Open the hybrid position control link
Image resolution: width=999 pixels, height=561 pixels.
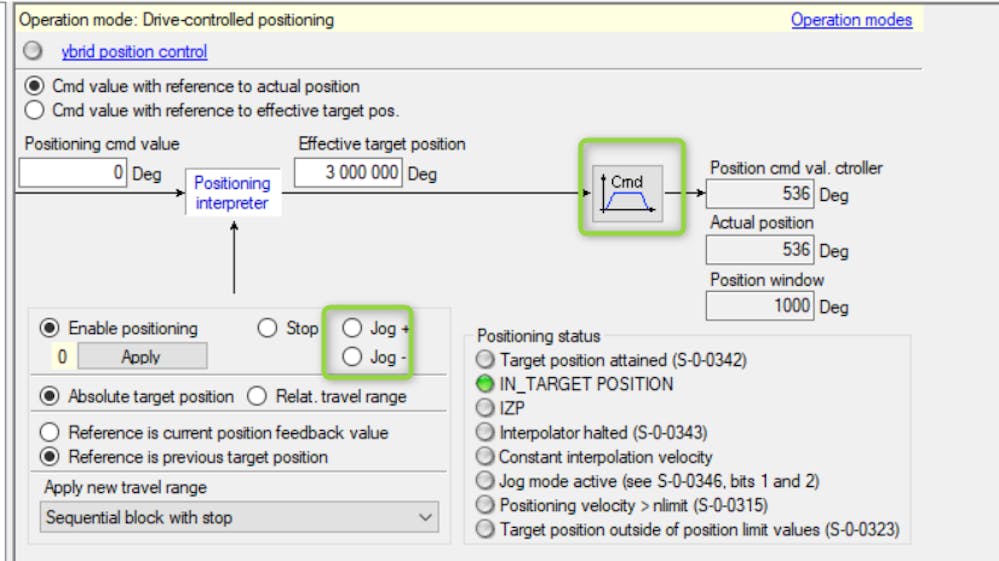click(x=134, y=51)
